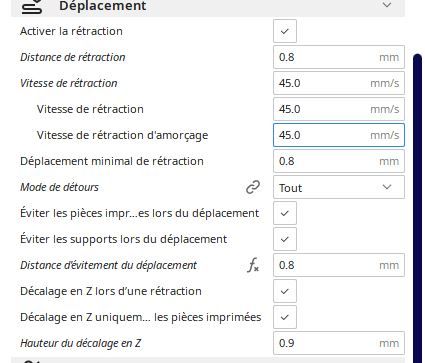
Task: Click the link icon beside Mode de détours
Action: pos(253,187)
